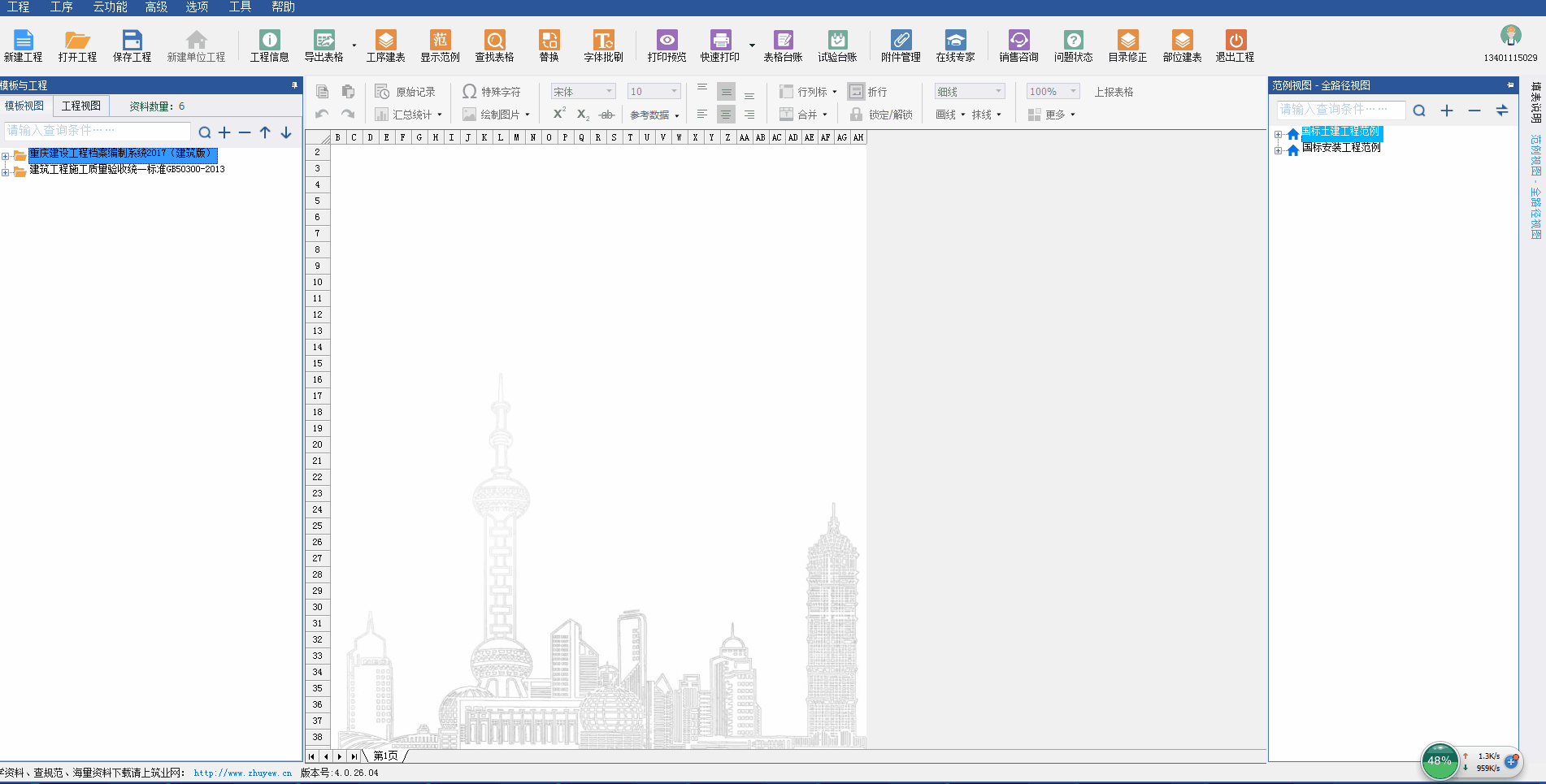
Task: Click the 退出工程 exit project icon
Action: 1235,45
